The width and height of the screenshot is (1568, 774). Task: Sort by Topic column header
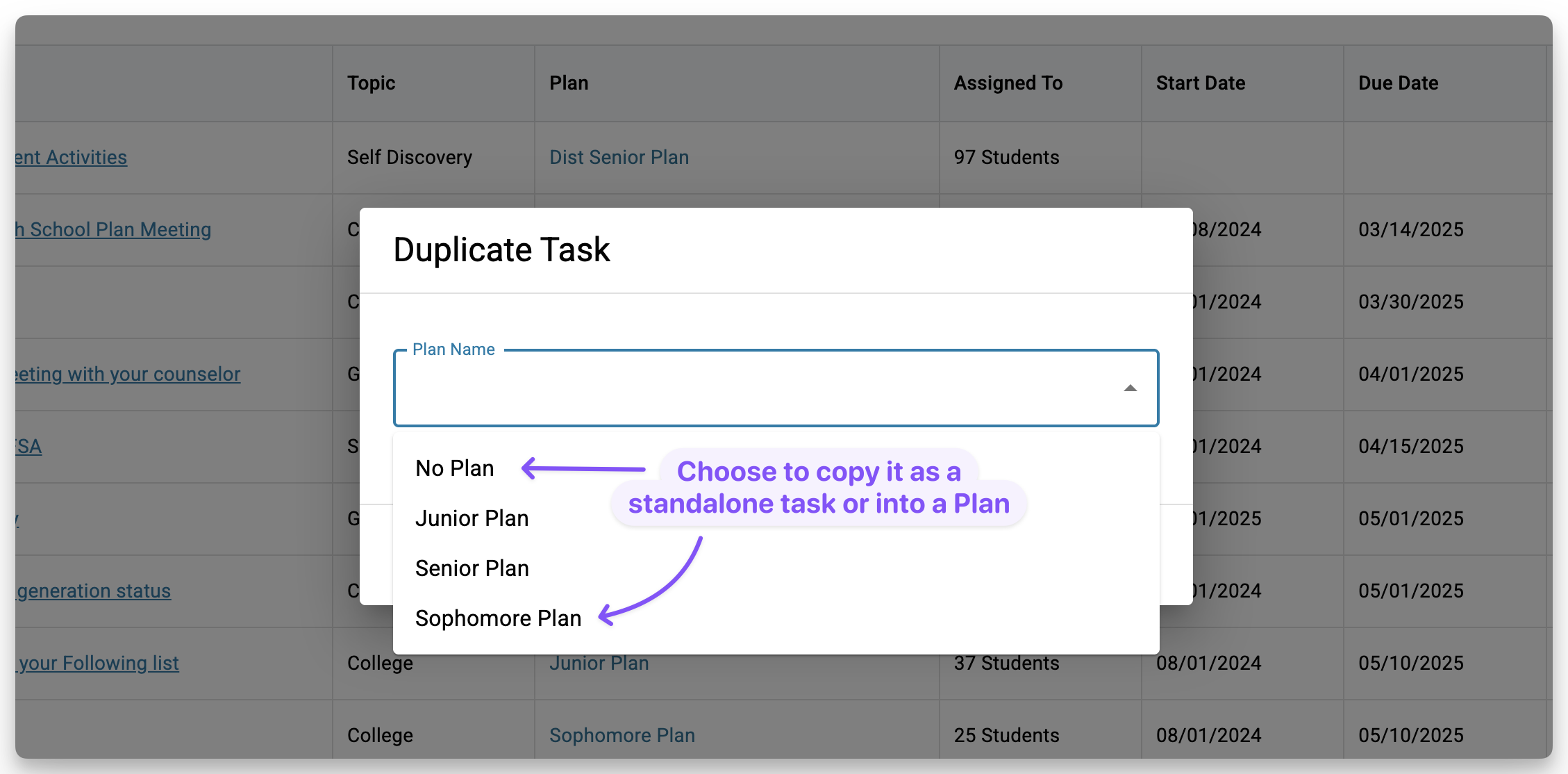tap(372, 83)
